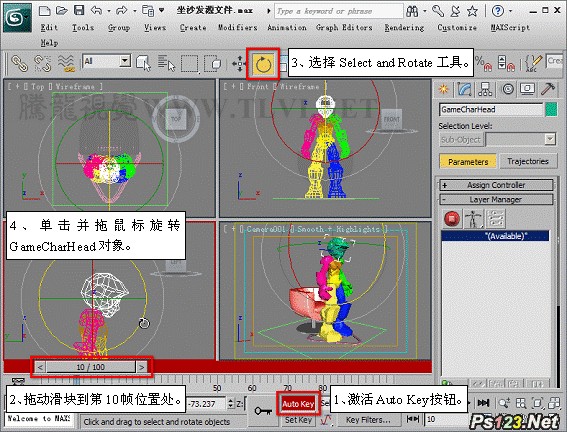Screen dimensions: 567x432
Task: Toggle the Set Key mode button
Action: 298,420
